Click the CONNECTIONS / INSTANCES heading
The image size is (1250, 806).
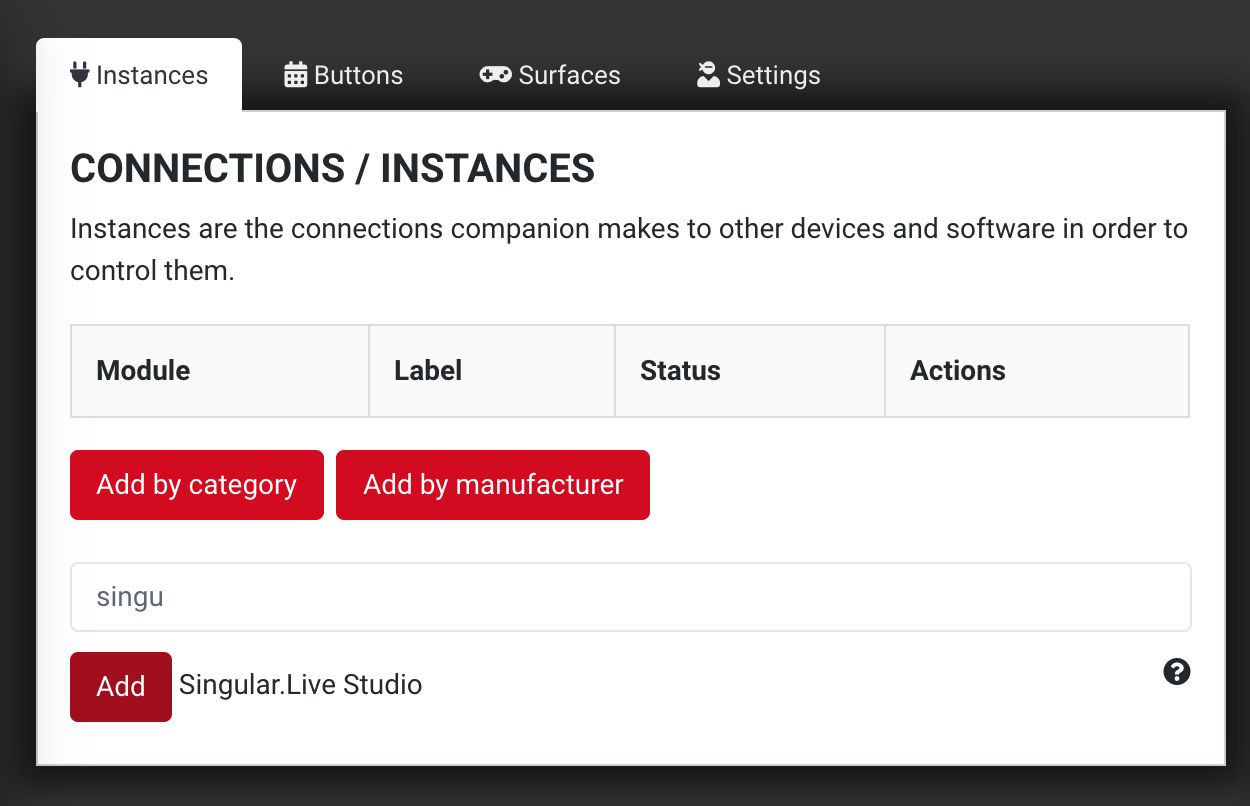point(331,168)
